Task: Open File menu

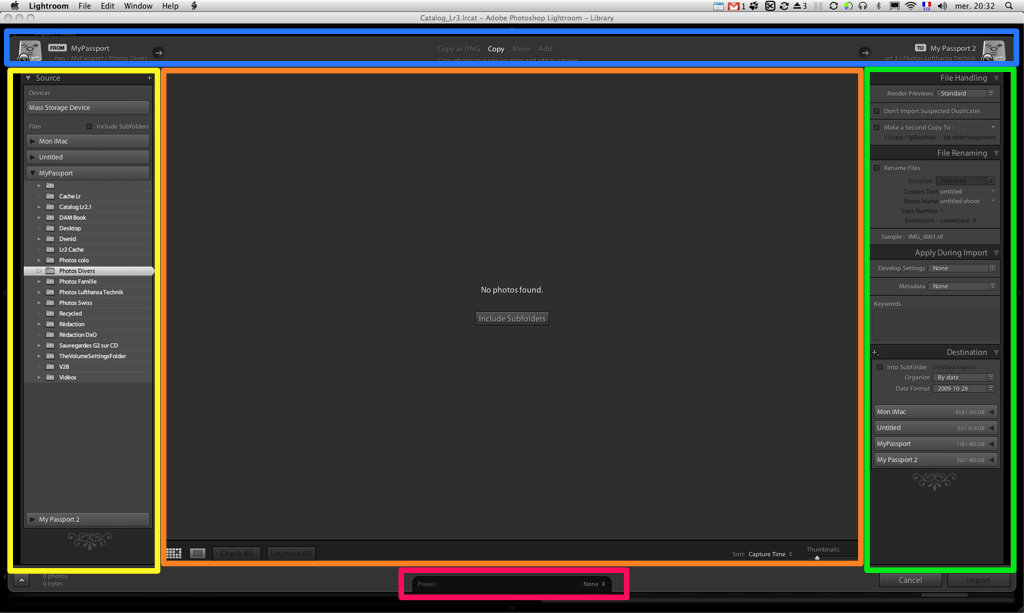Action: (84, 6)
